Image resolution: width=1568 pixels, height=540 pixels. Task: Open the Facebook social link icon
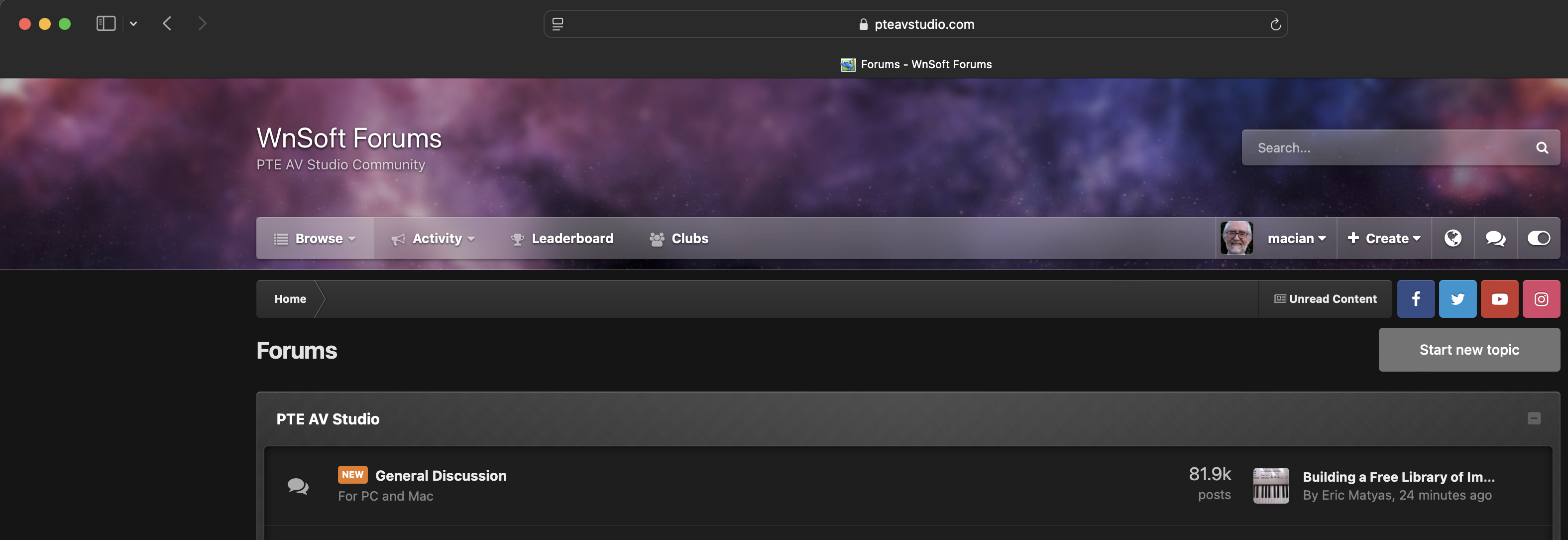point(1415,299)
